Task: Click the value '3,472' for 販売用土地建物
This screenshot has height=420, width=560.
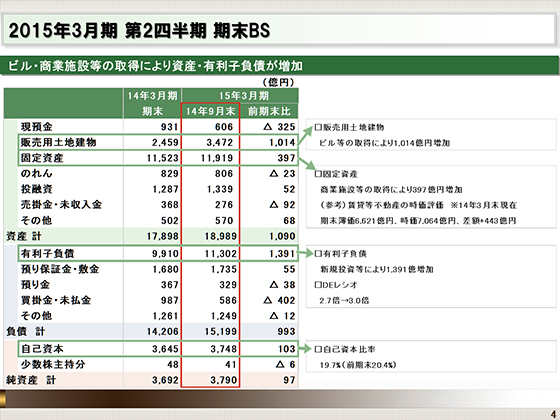Action: [x=220, y=142]
